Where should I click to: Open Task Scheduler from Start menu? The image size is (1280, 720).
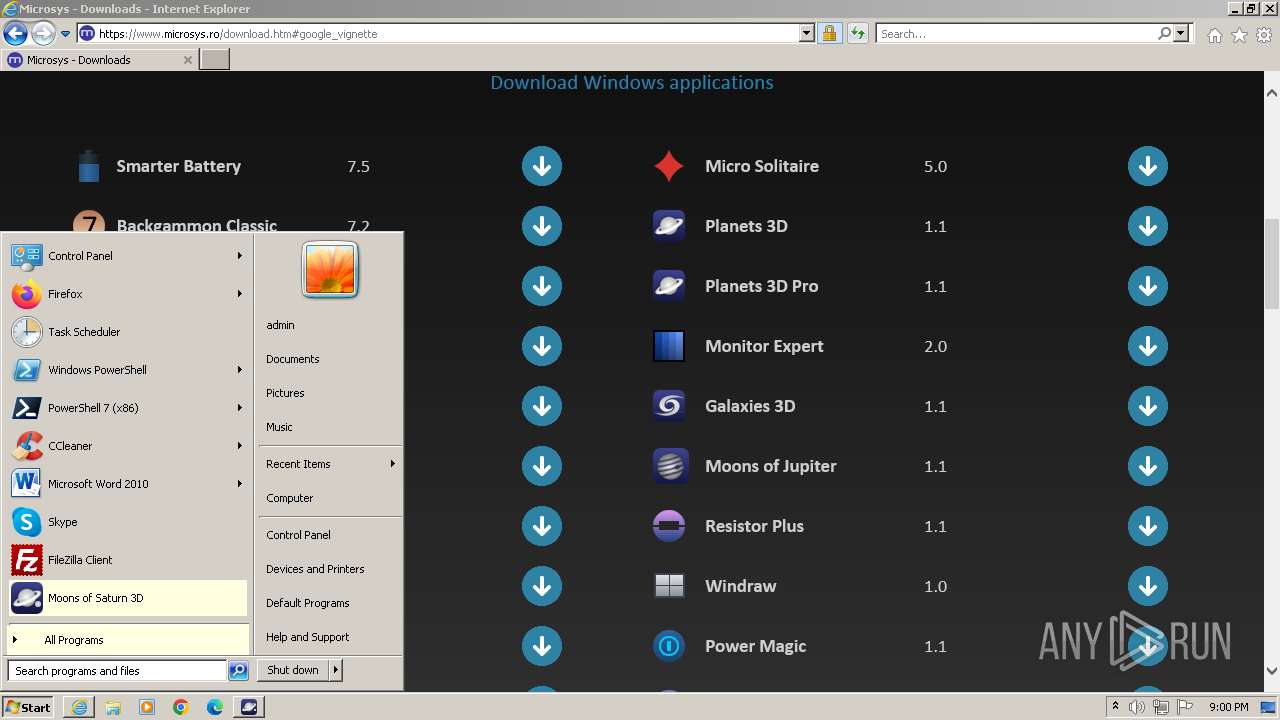pos(127,332)
